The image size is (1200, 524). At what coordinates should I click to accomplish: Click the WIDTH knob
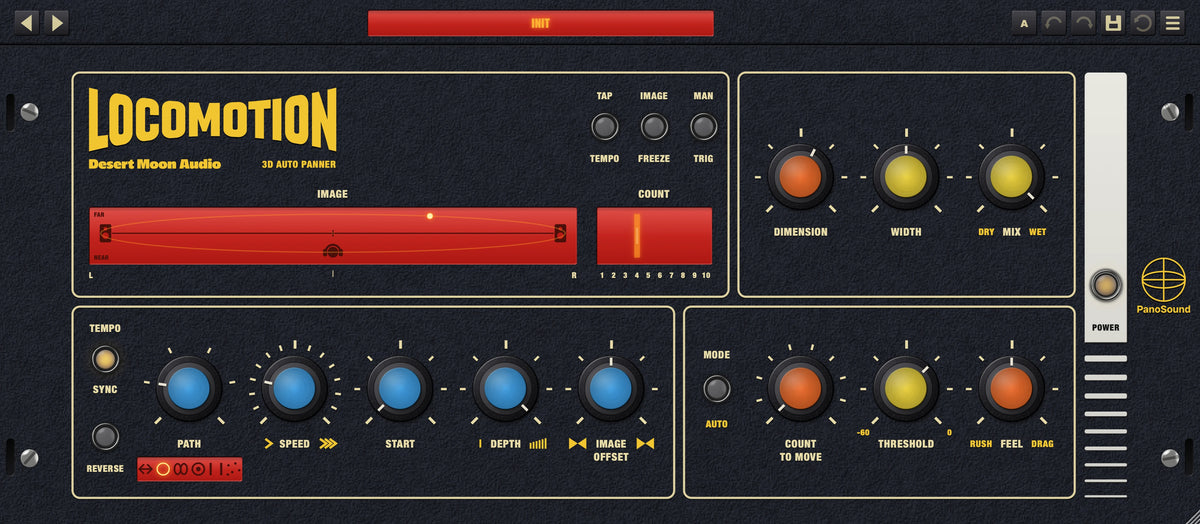[906, 176]
